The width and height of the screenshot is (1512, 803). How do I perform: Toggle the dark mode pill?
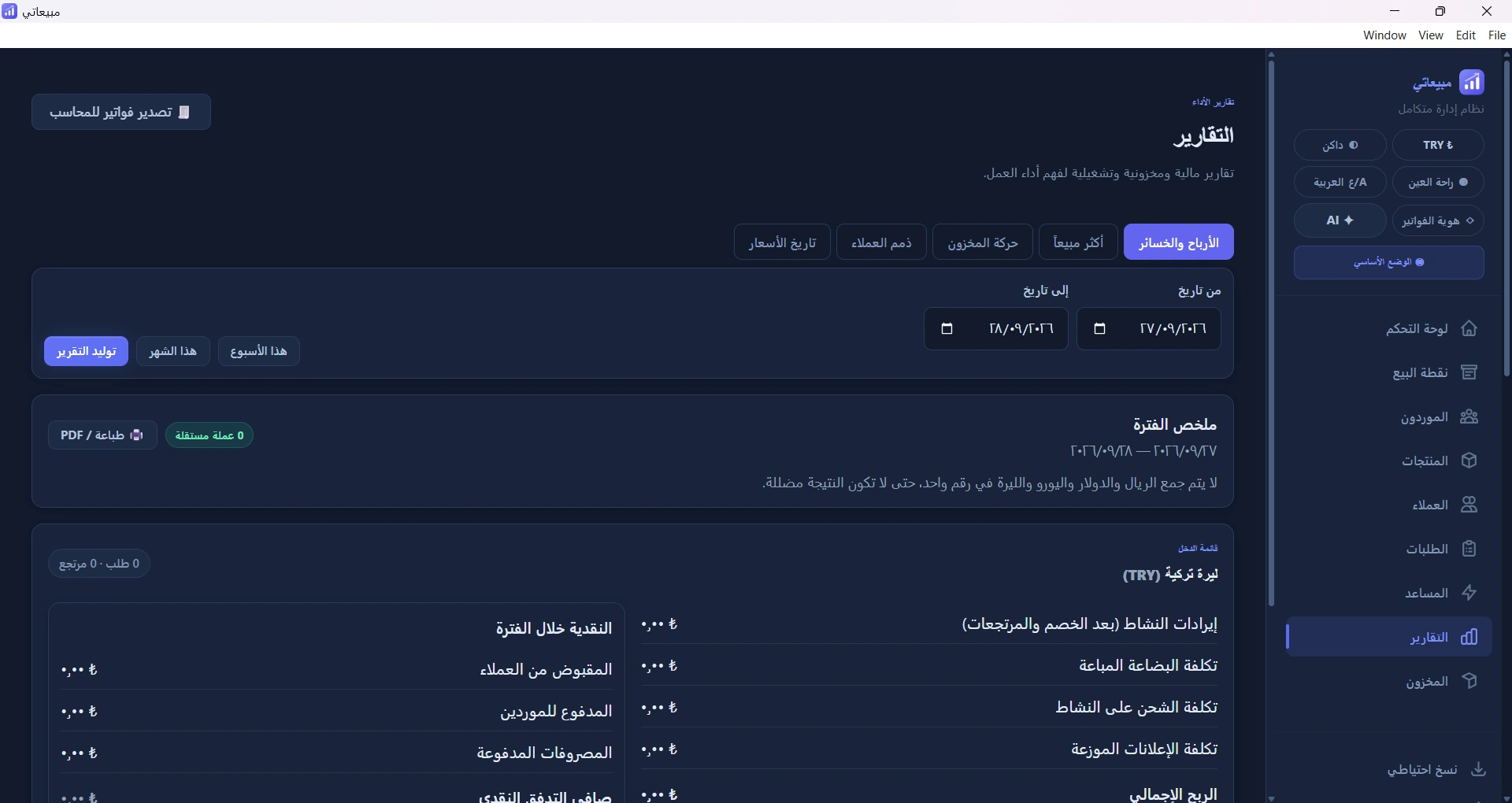pos(1340,146)
